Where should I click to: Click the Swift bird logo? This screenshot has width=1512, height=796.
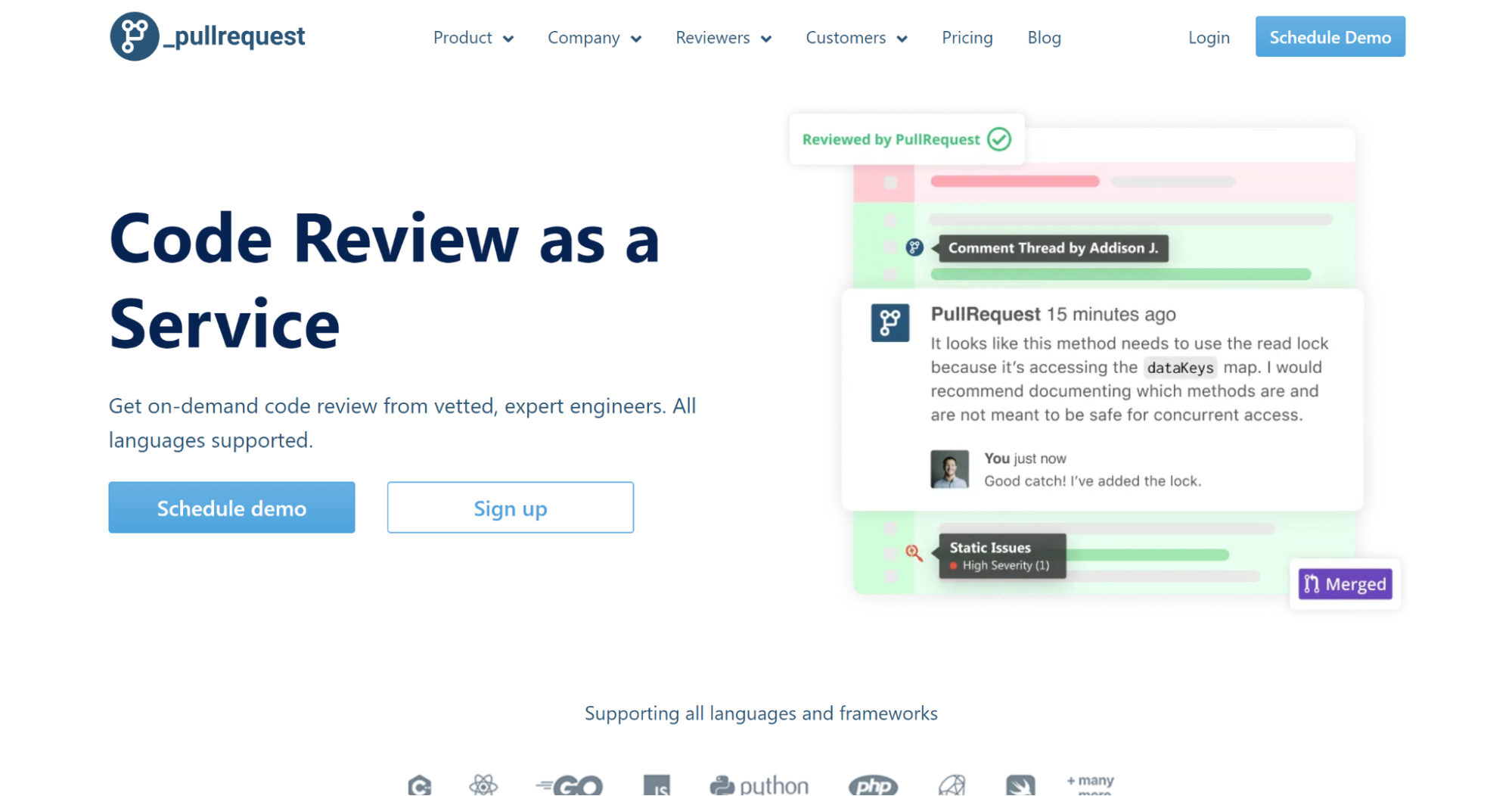tap(1020, 785)
